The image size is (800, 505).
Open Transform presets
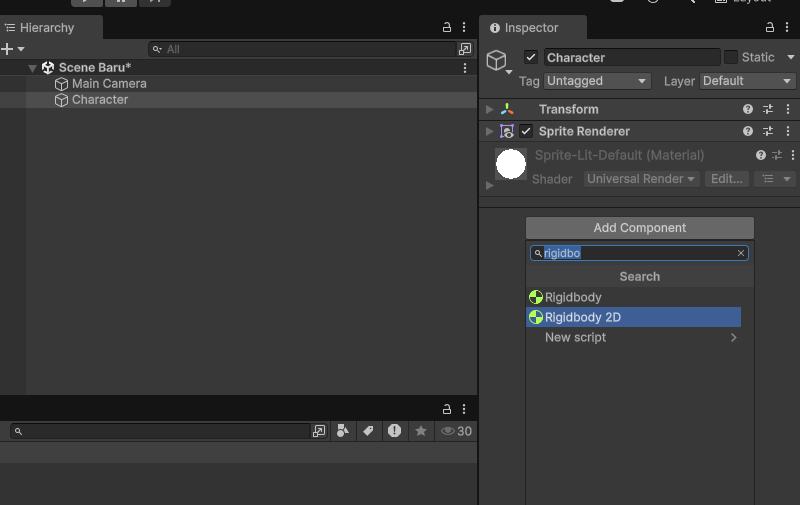click(x=768, y=109)
